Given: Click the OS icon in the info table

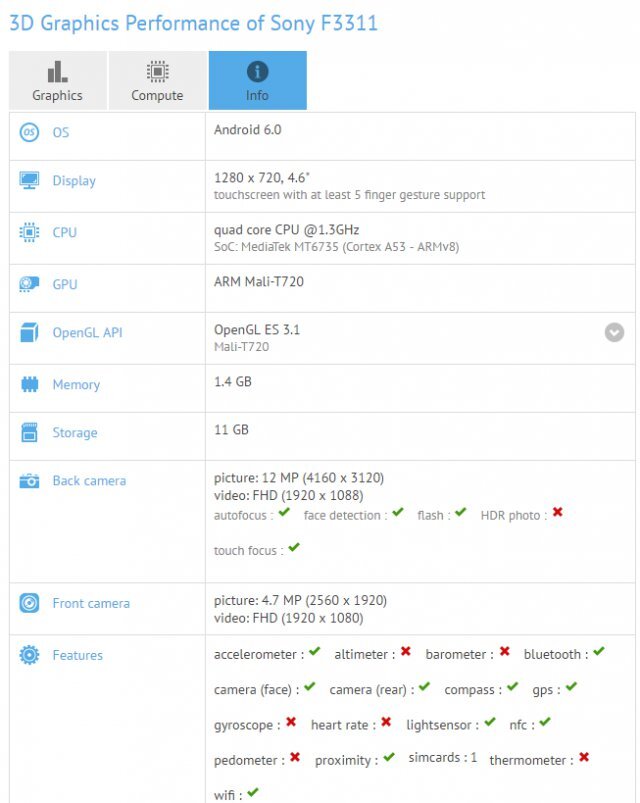Looking at the screenshot, I should (30, 132).
